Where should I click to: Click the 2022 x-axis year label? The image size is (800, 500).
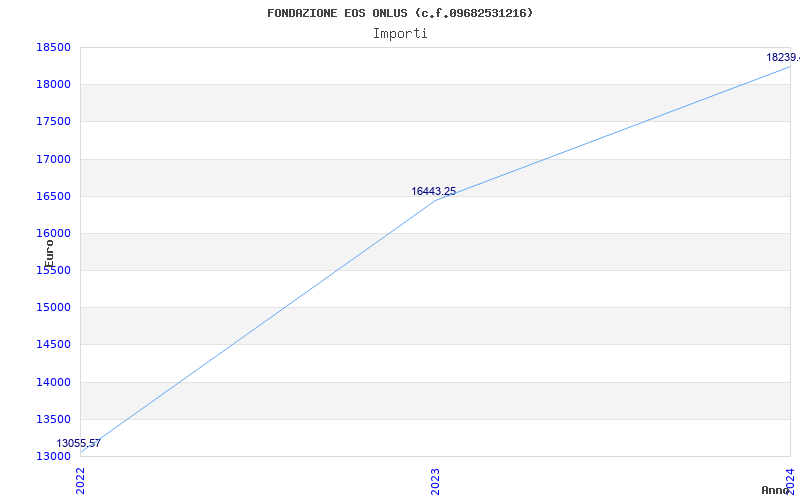(x=81, y=482)
